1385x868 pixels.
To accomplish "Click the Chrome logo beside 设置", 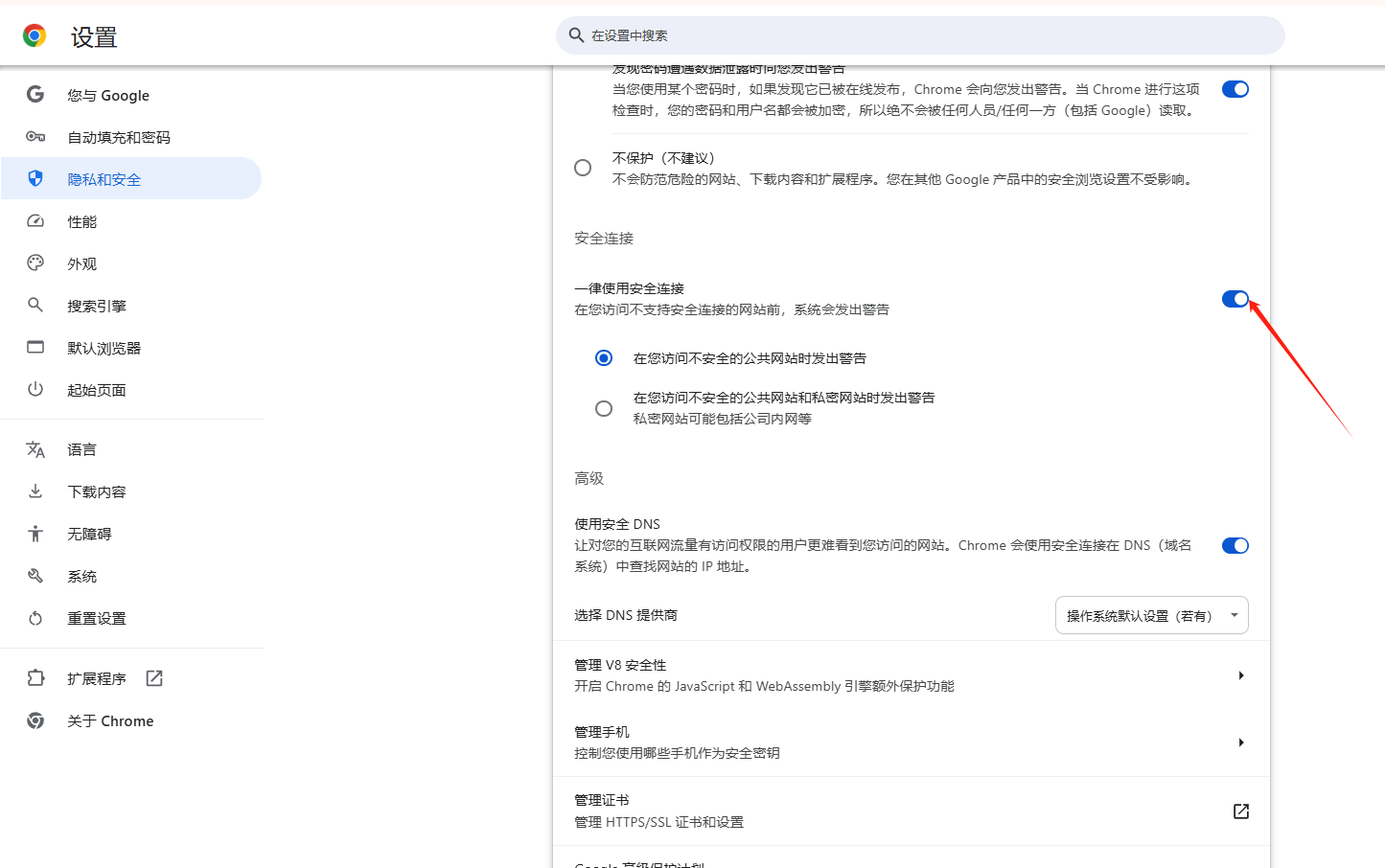I will click(35, 36).
